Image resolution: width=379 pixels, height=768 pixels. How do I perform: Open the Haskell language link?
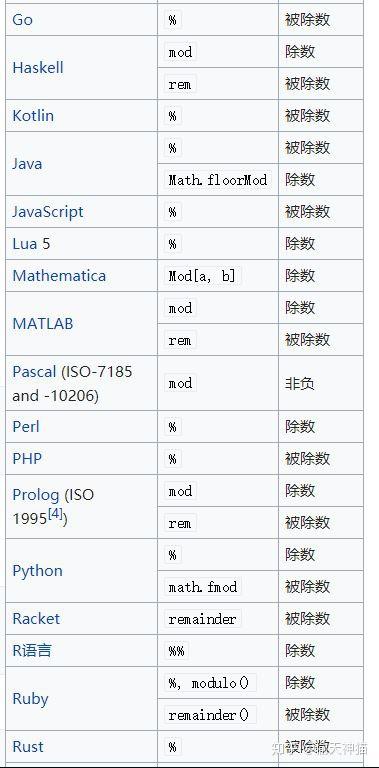pos(38,68)
